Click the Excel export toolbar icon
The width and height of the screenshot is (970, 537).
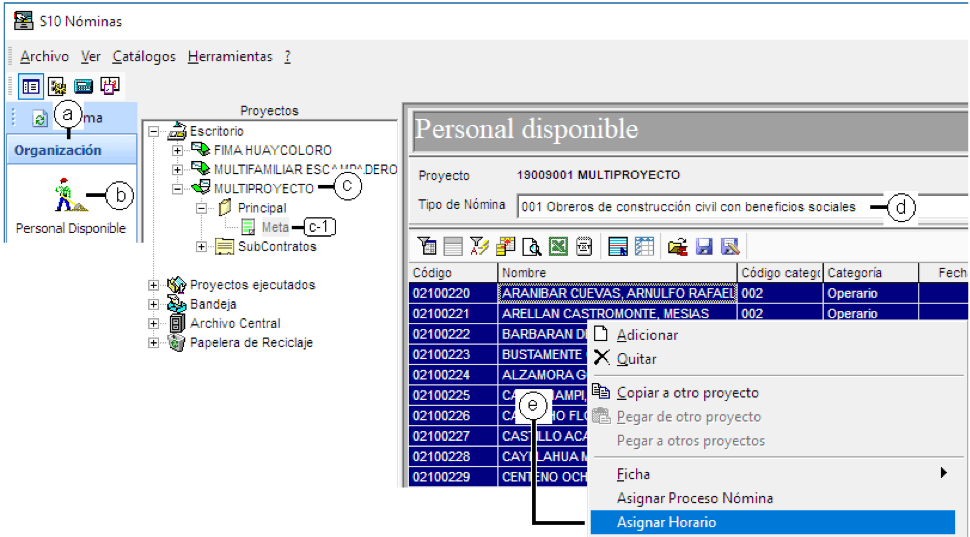pos(558,247)
